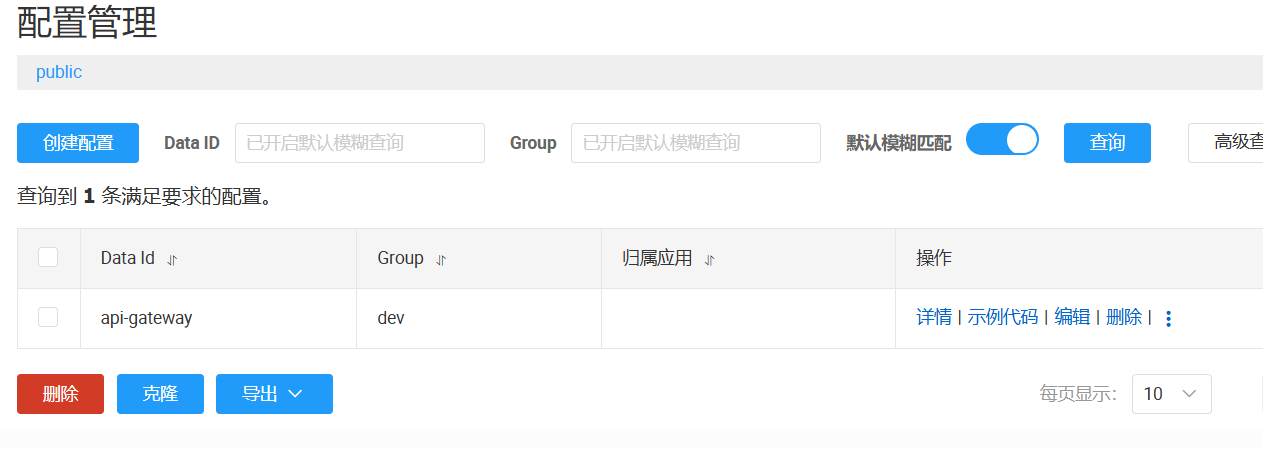
Task: Focus the Group search input field
Action: [x=695, y=143]
